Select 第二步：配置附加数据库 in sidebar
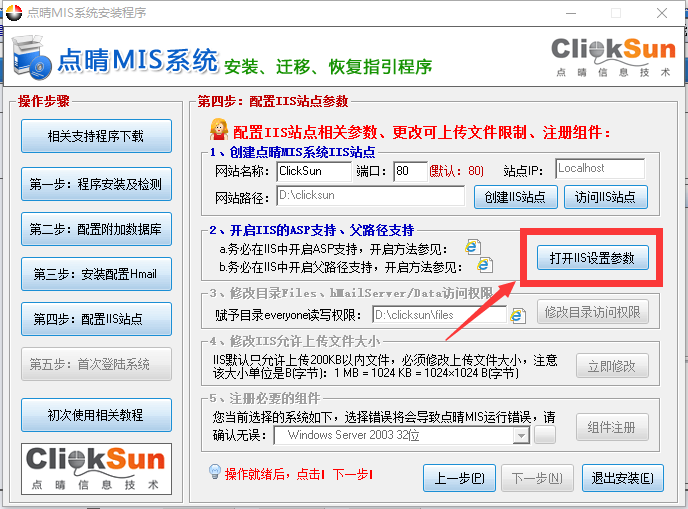Image resolution: width=688 pixels, height=509 pixels. (x=96, y=229)
